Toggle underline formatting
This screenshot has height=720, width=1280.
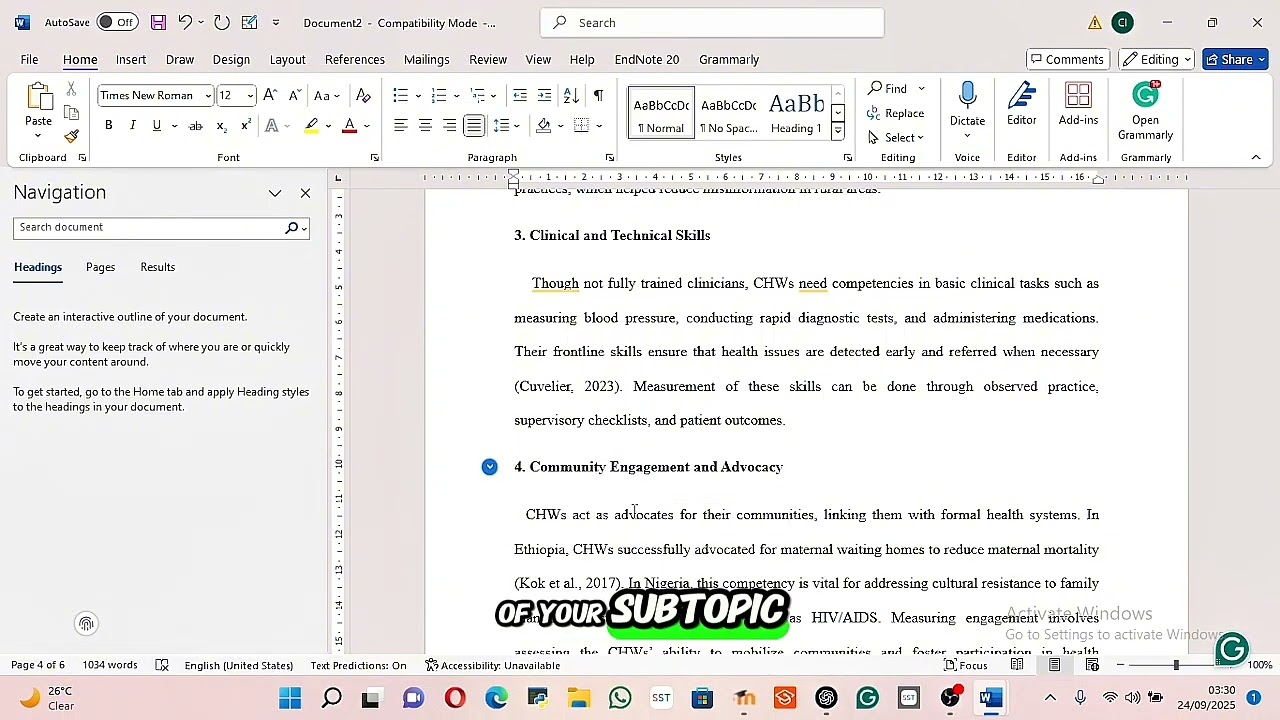click(x=156, y=125)
